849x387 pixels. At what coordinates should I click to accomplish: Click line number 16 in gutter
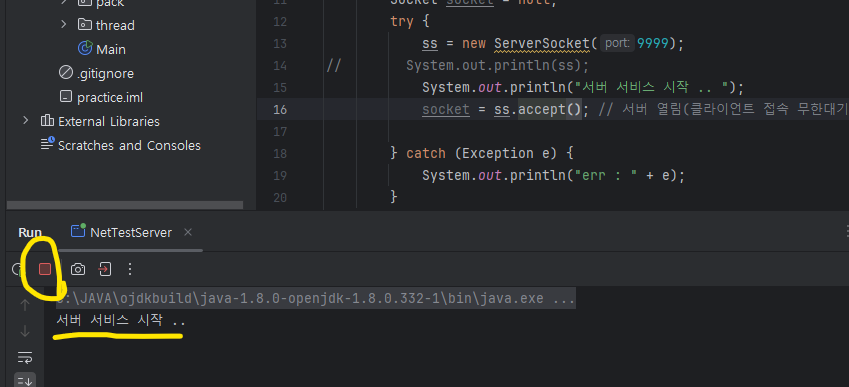(x=279, y=109)
